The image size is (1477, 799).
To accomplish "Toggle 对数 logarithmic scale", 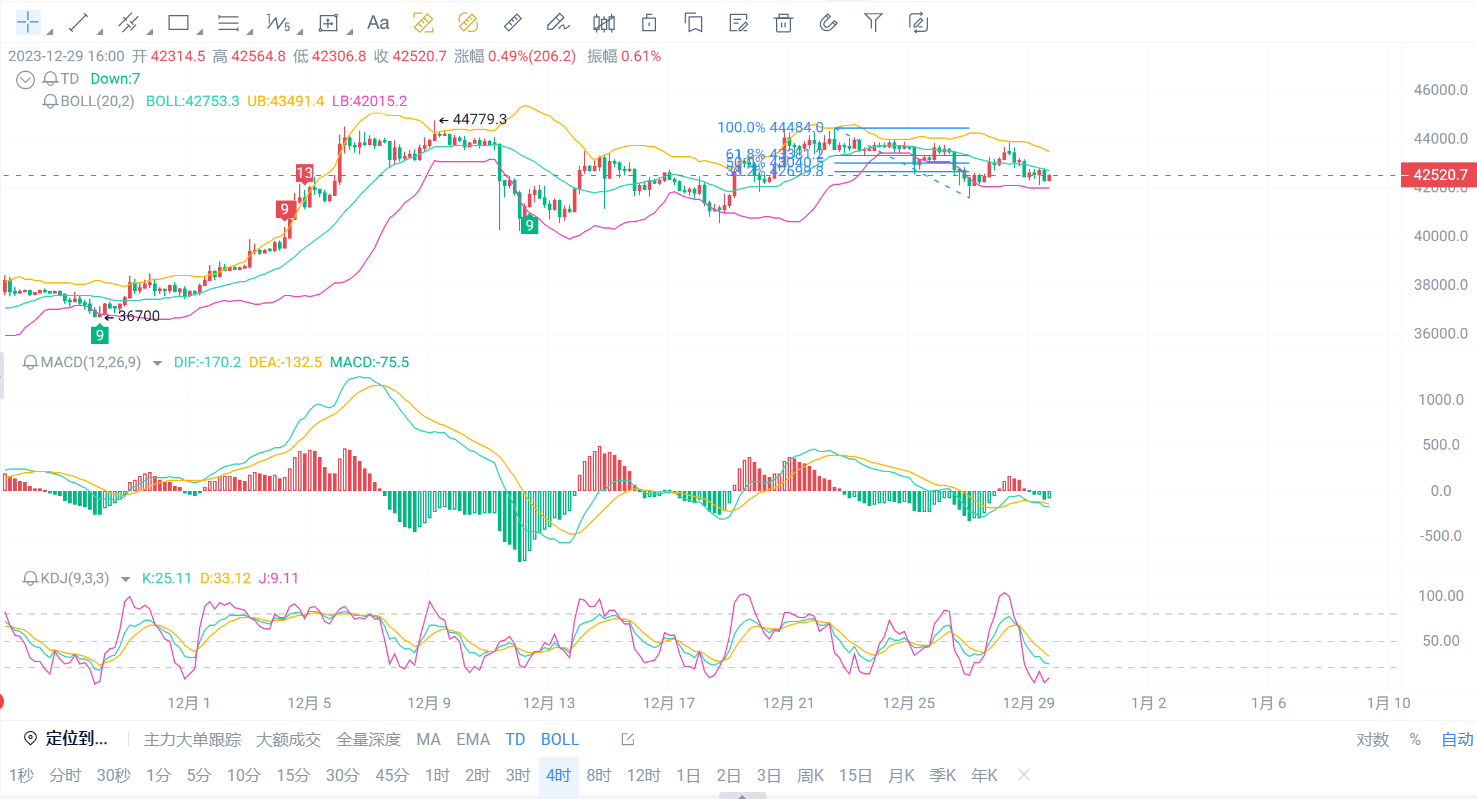I will pos(1372,740).
